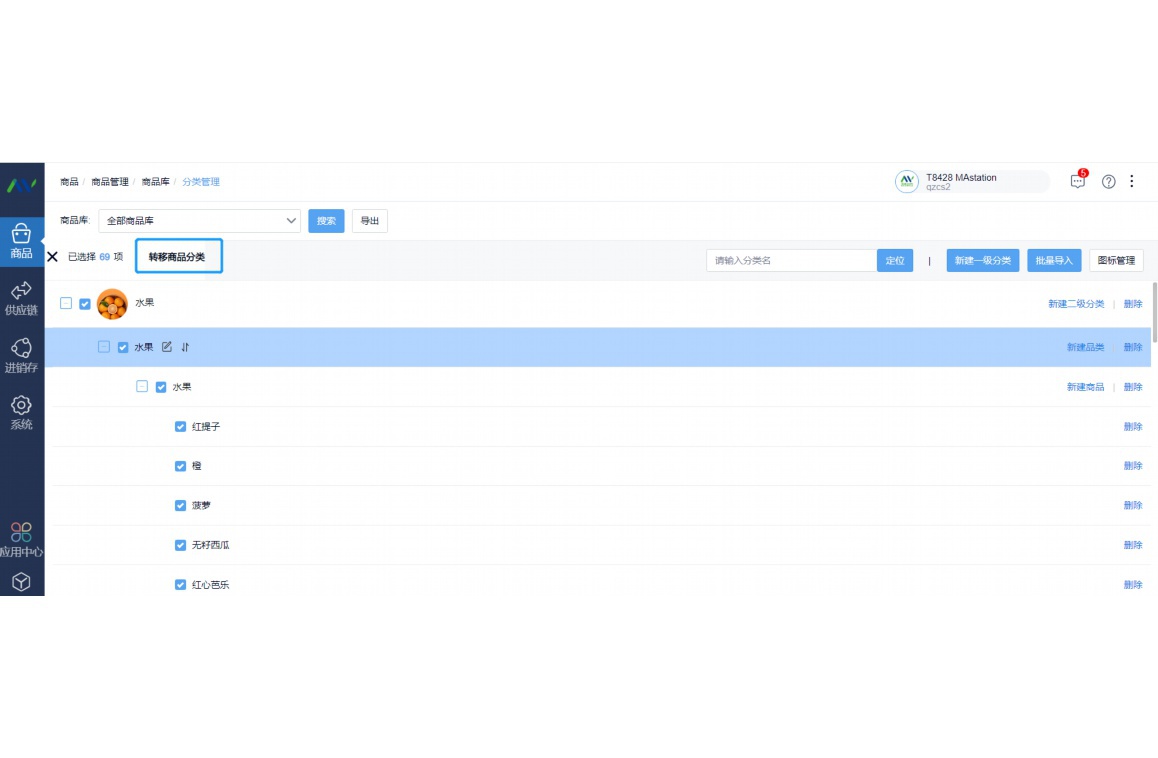Go to 进销存 in sidebar
The image size is (1158, 758).
coord(21,355)
